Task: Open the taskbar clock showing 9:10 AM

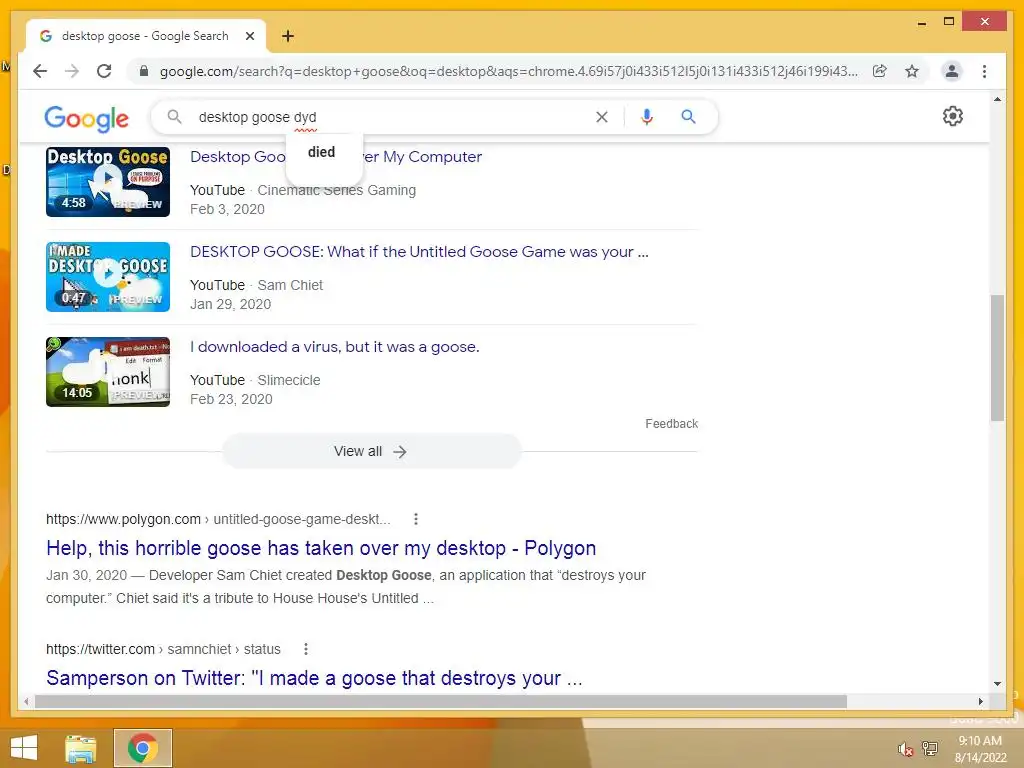Action: pyautogui.click(x=980, y=749)
